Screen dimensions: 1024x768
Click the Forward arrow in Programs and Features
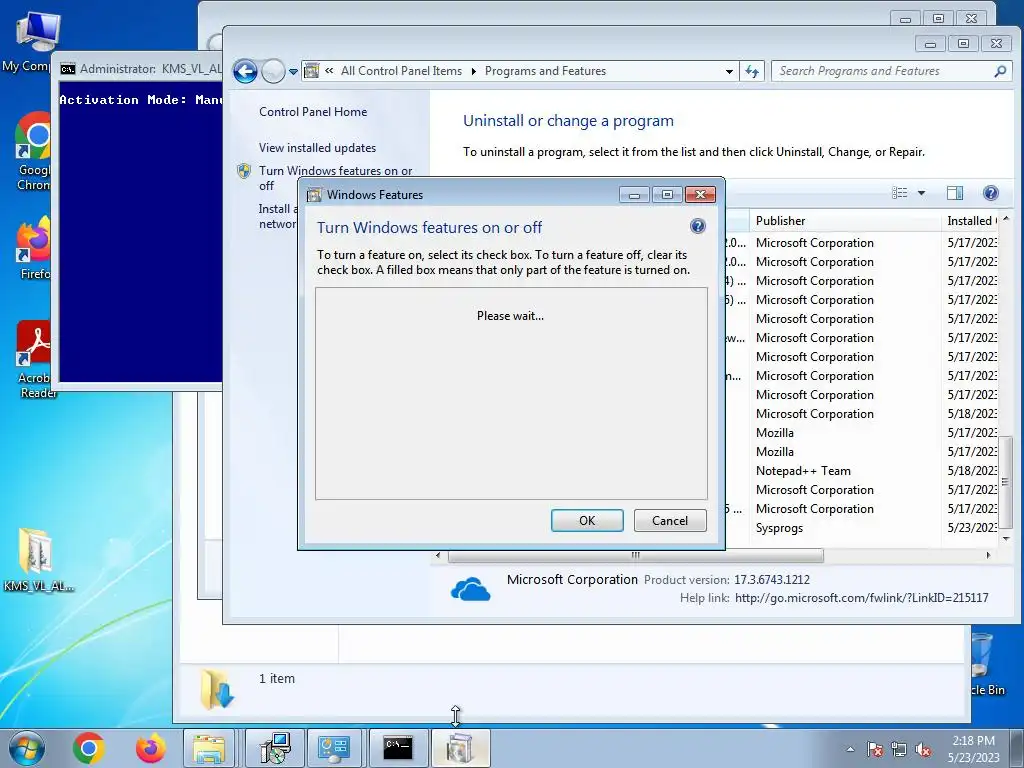coord(273,71)
